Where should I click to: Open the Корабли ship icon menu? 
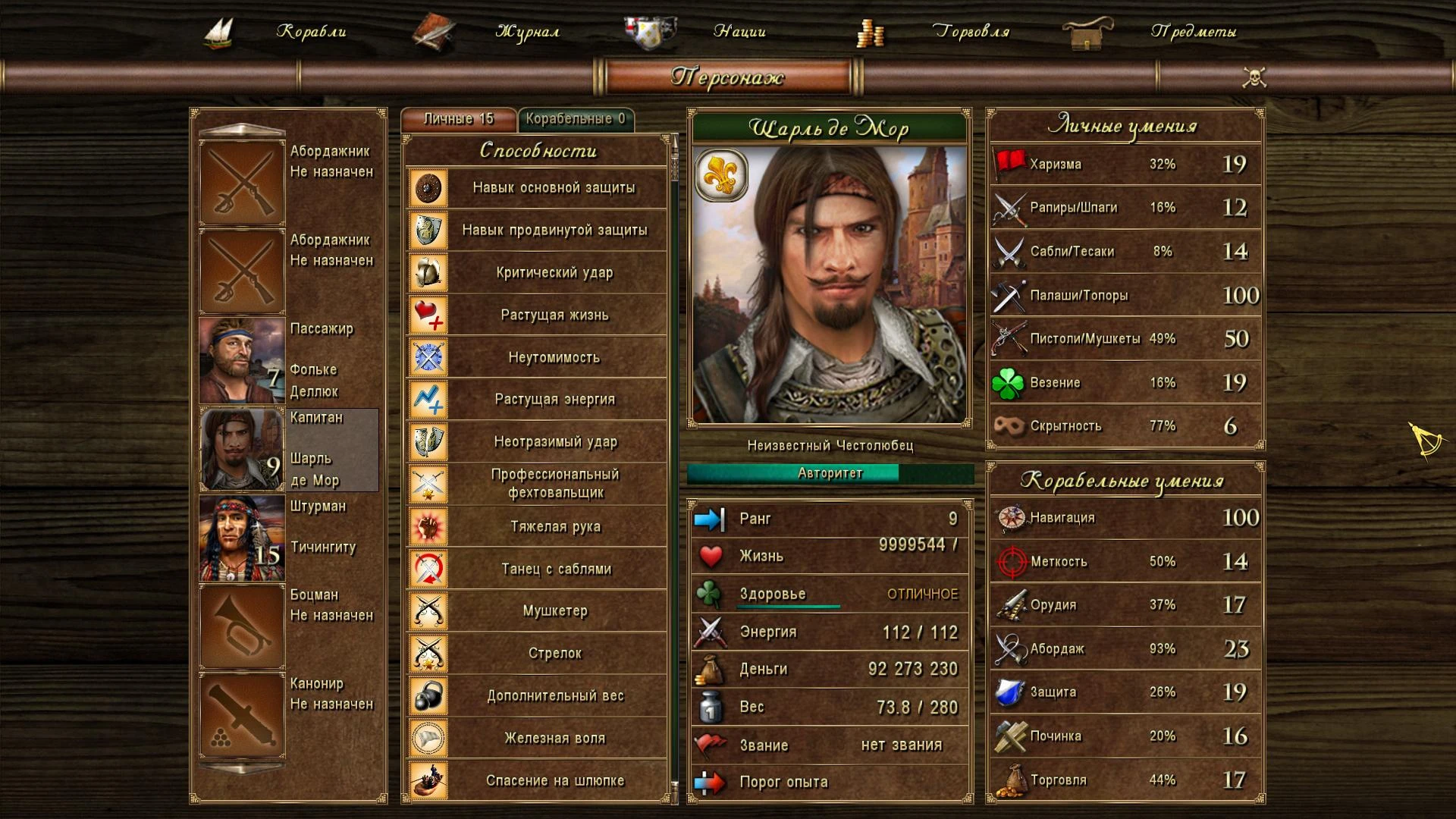pyautogui.click(x=218, y=32)
